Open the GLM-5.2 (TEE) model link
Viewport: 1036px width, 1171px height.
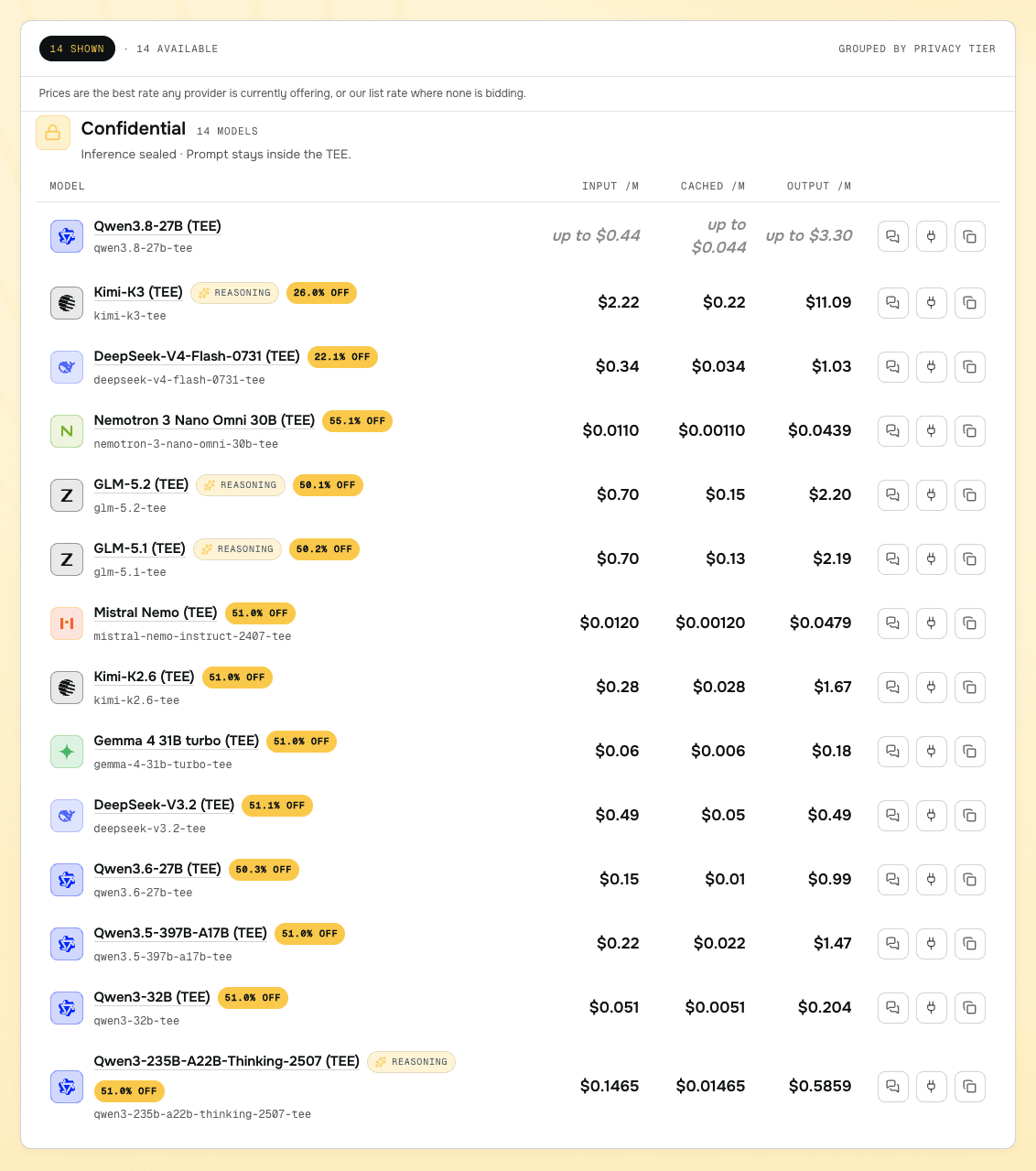click(141, 484)
